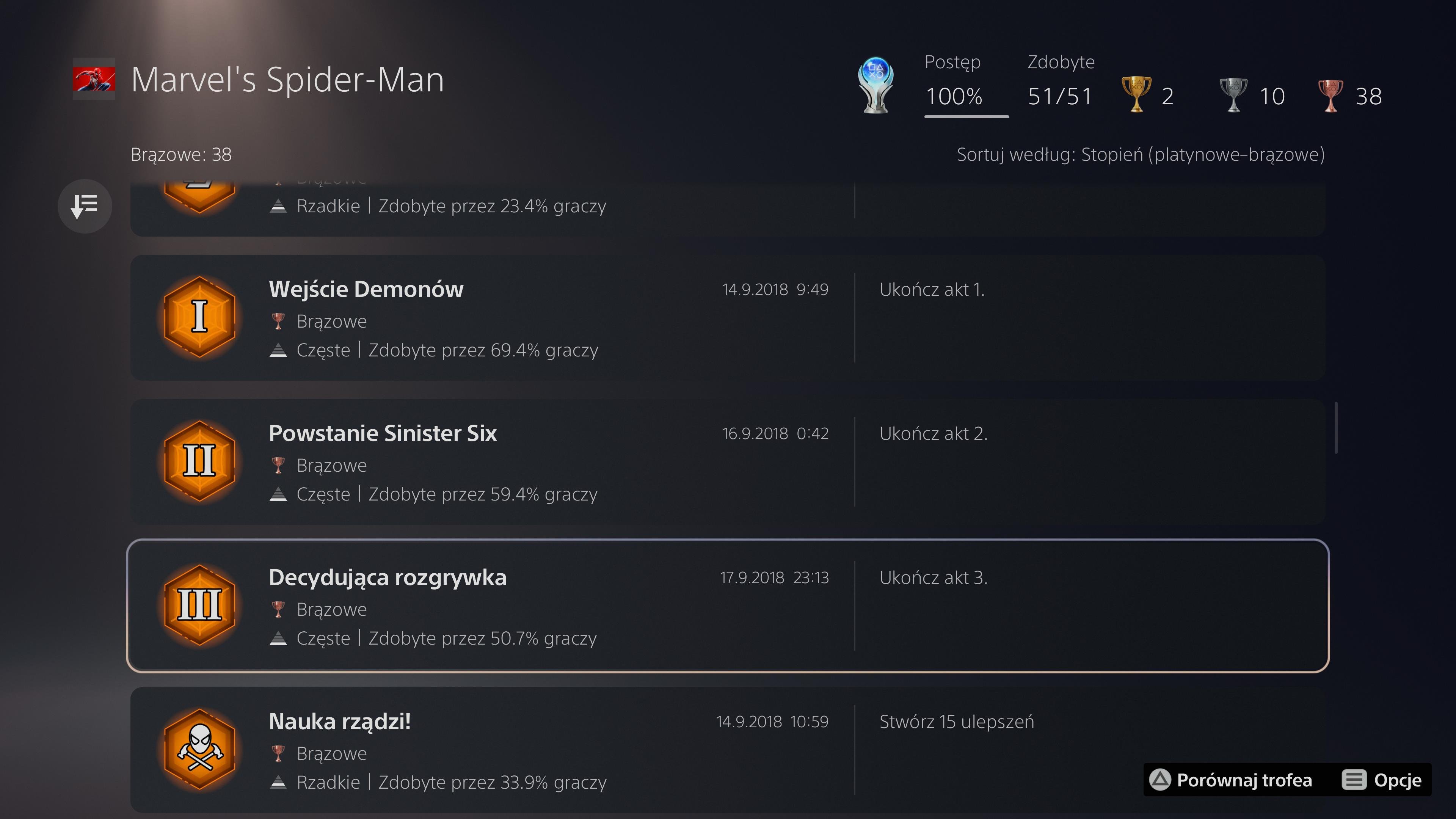Select the 'Wejście Demonów' trophy entry
Screen dimensions: 1456x819
tap(728, 318)
